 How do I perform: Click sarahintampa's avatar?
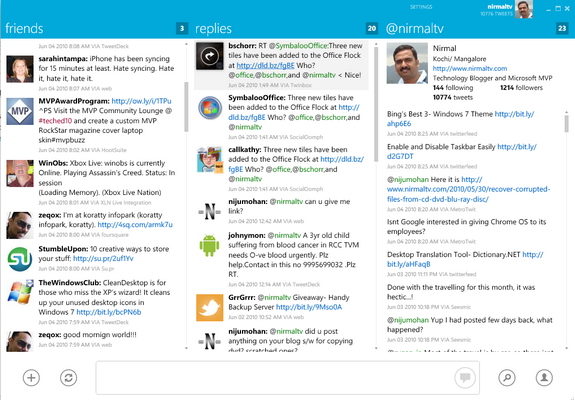coord(20,69)
